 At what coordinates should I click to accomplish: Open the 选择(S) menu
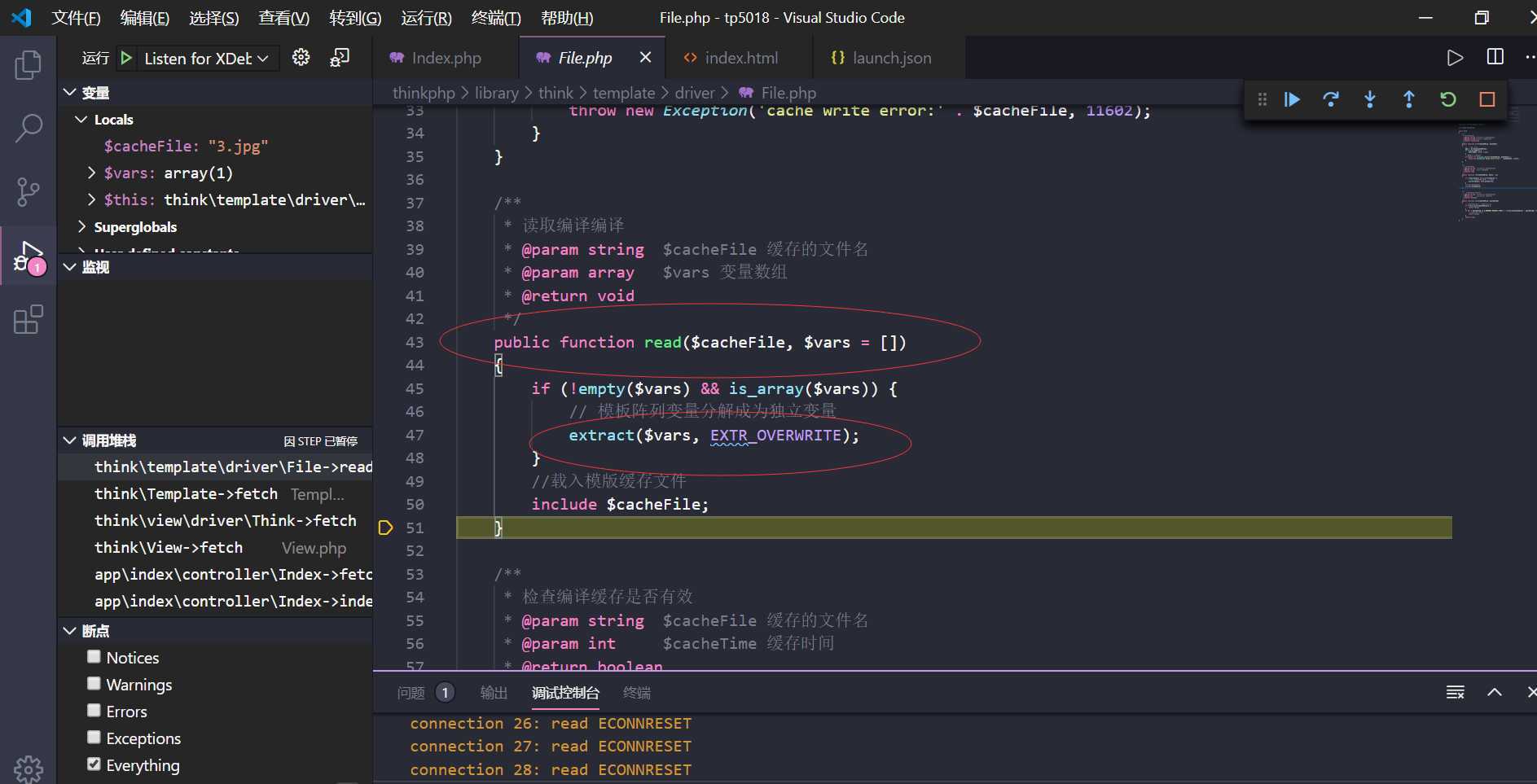coord(214,18)
